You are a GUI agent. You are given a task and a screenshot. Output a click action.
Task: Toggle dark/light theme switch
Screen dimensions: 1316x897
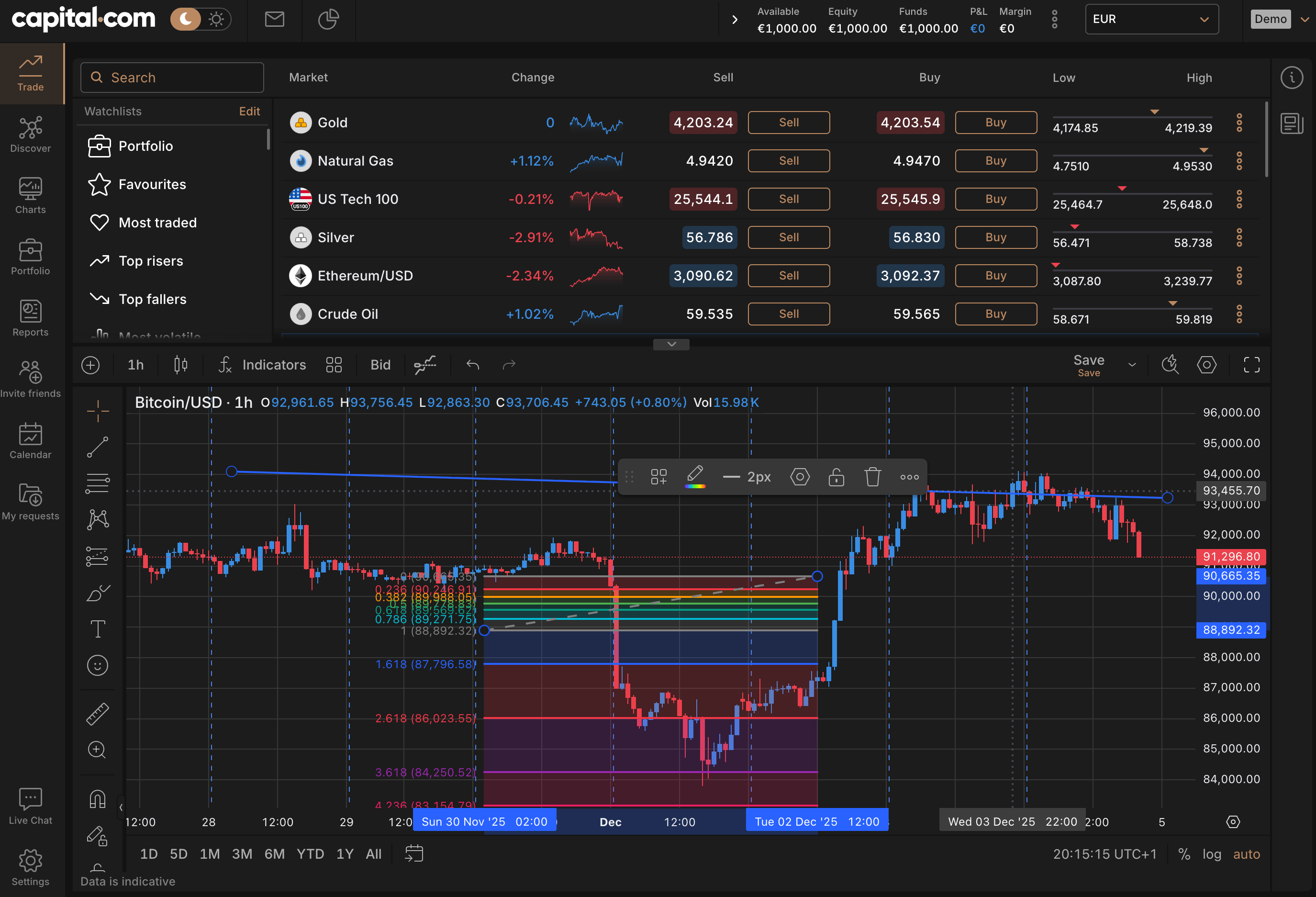(201, 20)
